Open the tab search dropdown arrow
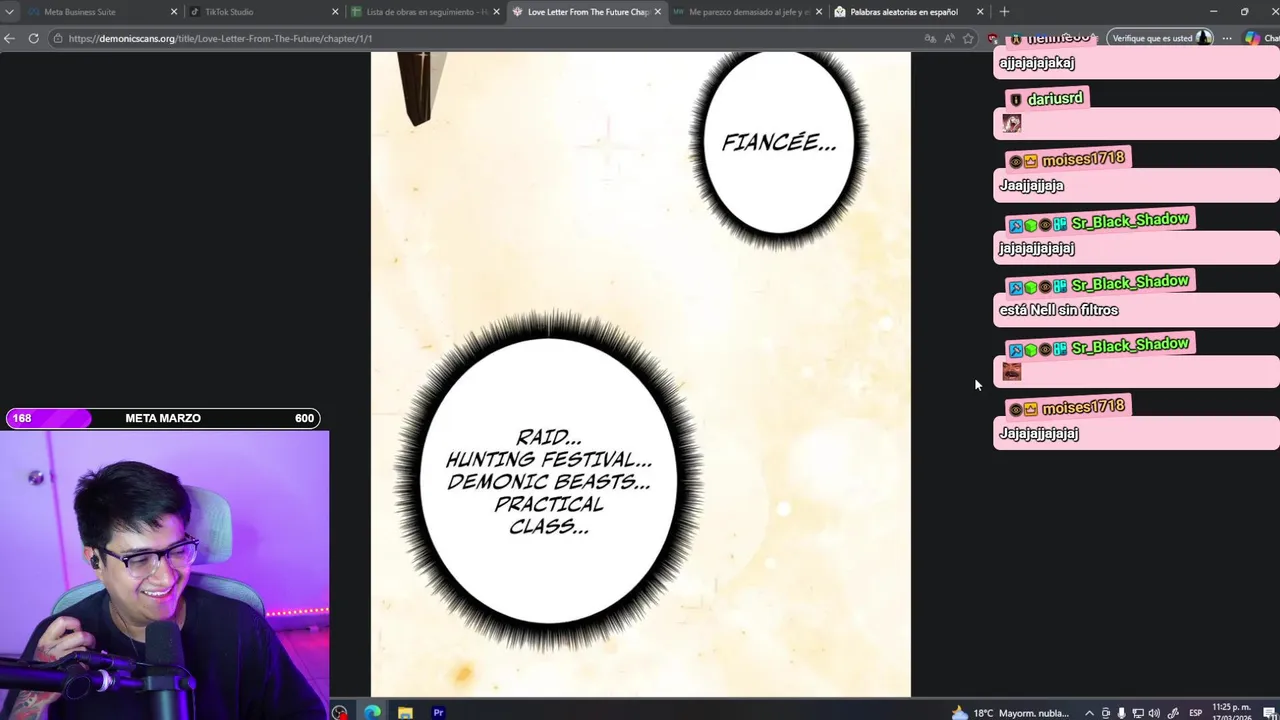Viewport: 1280px width, 720px height. point(9,12)
